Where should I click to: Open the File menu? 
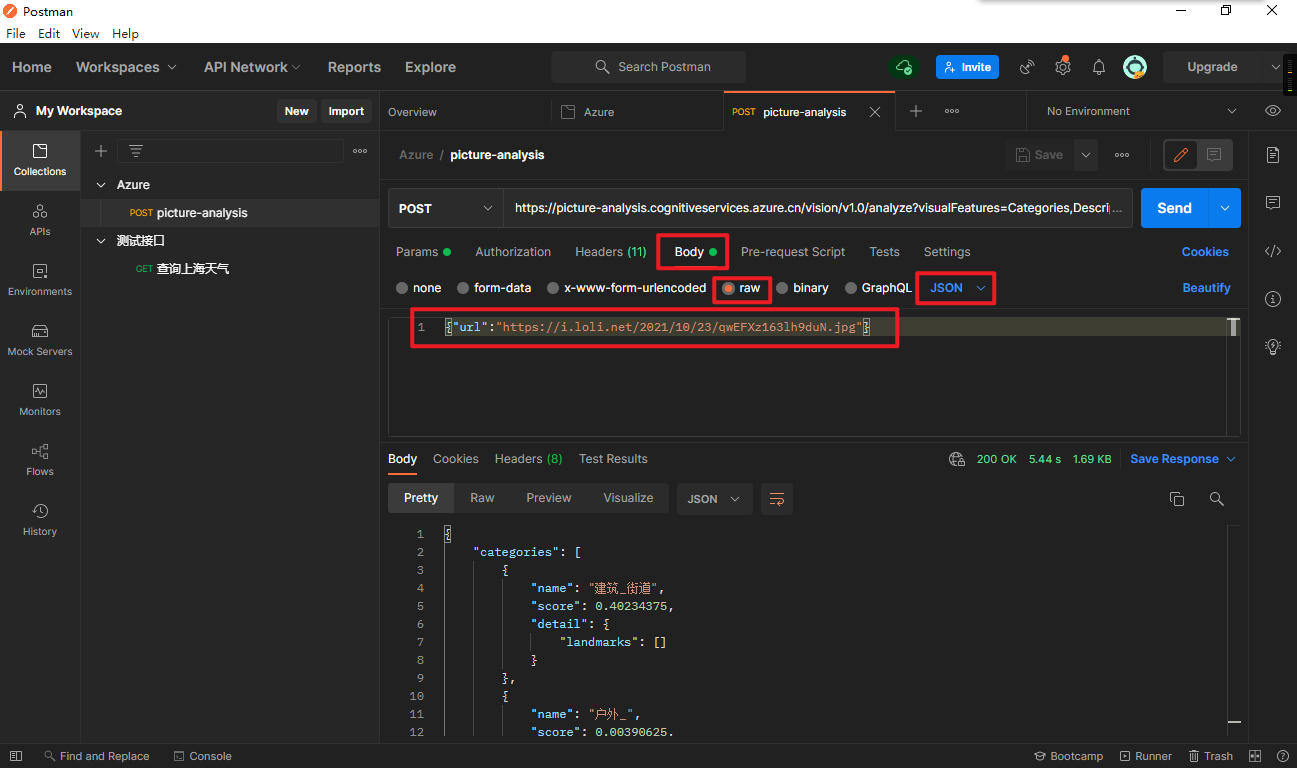point(16,33)
